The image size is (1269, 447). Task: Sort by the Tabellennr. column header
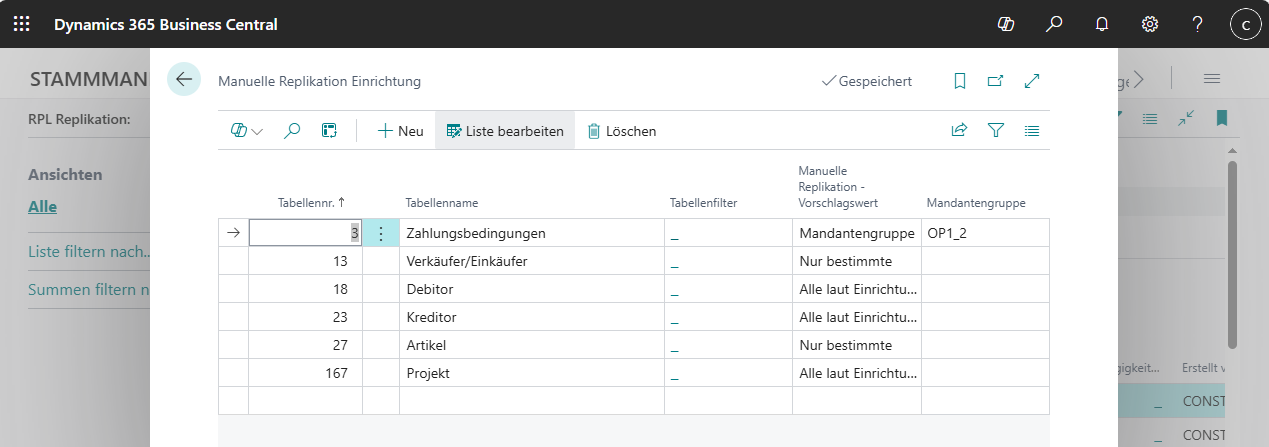[x=311, y=202]
